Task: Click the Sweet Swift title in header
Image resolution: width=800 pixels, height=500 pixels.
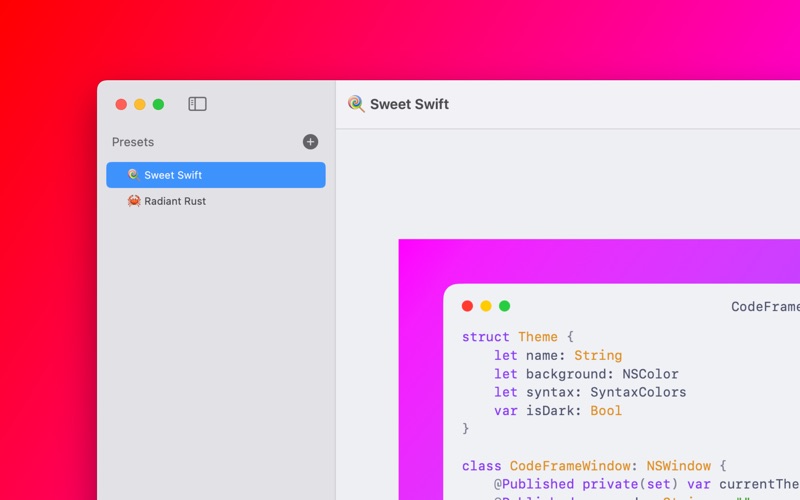Action: 409,104
